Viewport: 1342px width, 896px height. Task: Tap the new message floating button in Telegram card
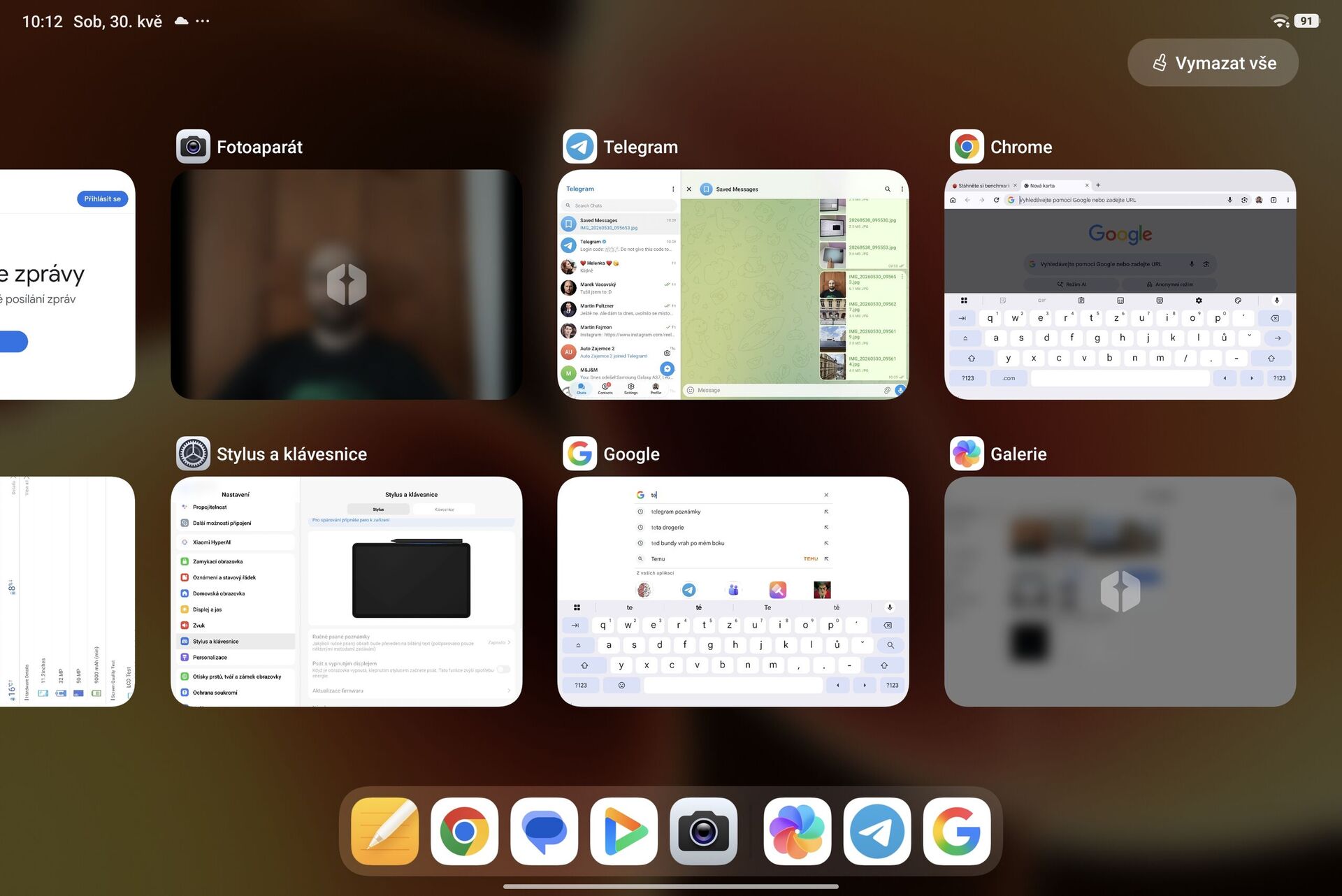[x=667, y=368]
